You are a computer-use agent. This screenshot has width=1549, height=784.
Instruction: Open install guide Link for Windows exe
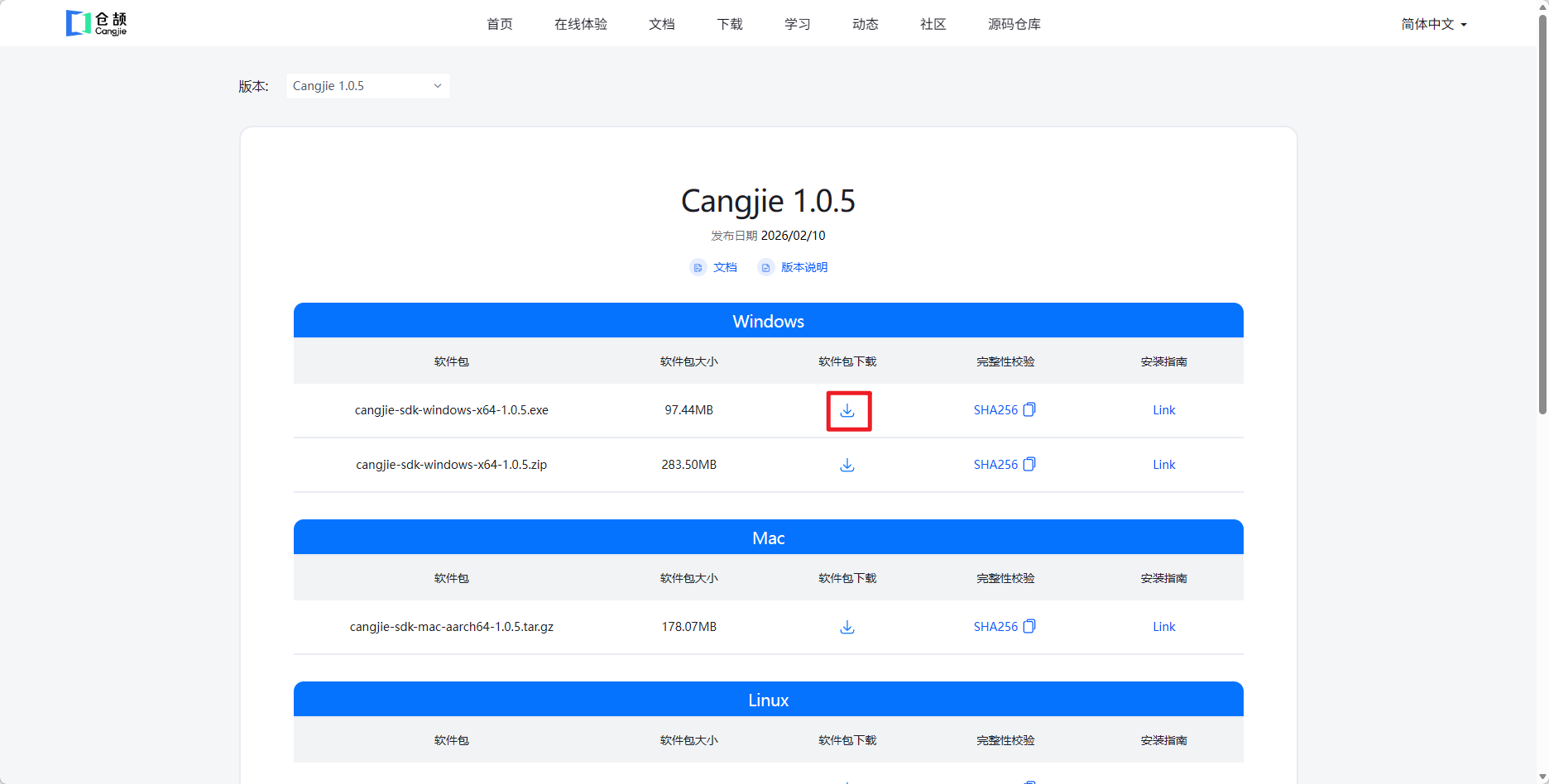pos(1163,410)
